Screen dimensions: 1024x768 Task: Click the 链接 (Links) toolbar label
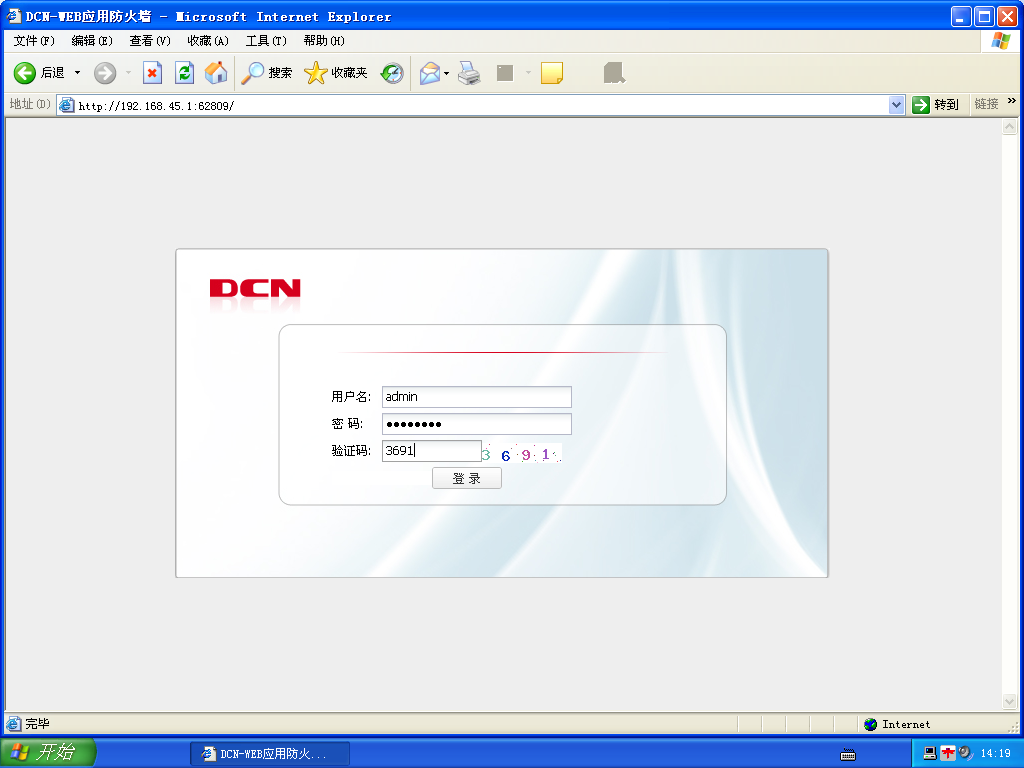(986, 104)
